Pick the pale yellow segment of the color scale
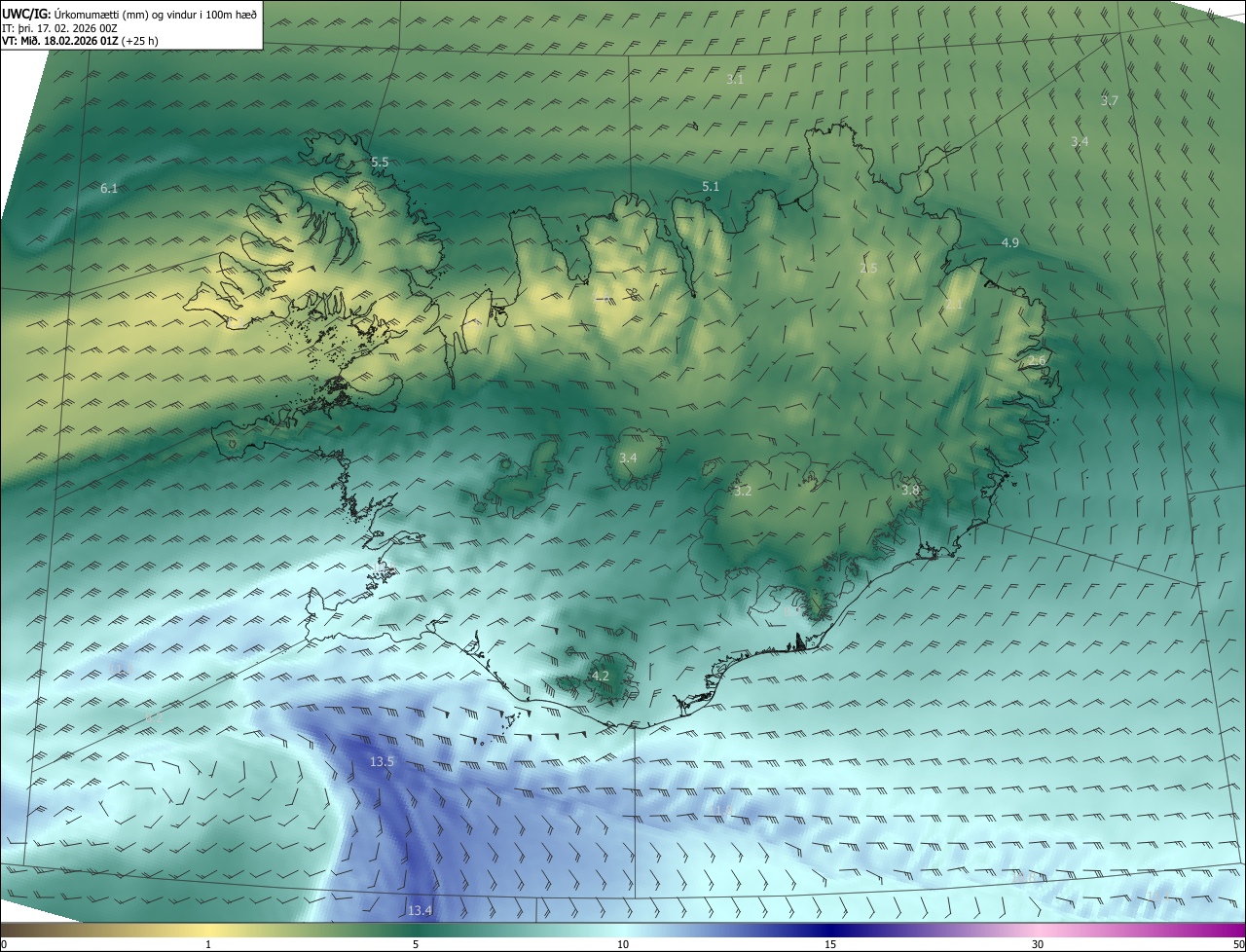This screenshot has height=952, width=1246. [208, 930]
